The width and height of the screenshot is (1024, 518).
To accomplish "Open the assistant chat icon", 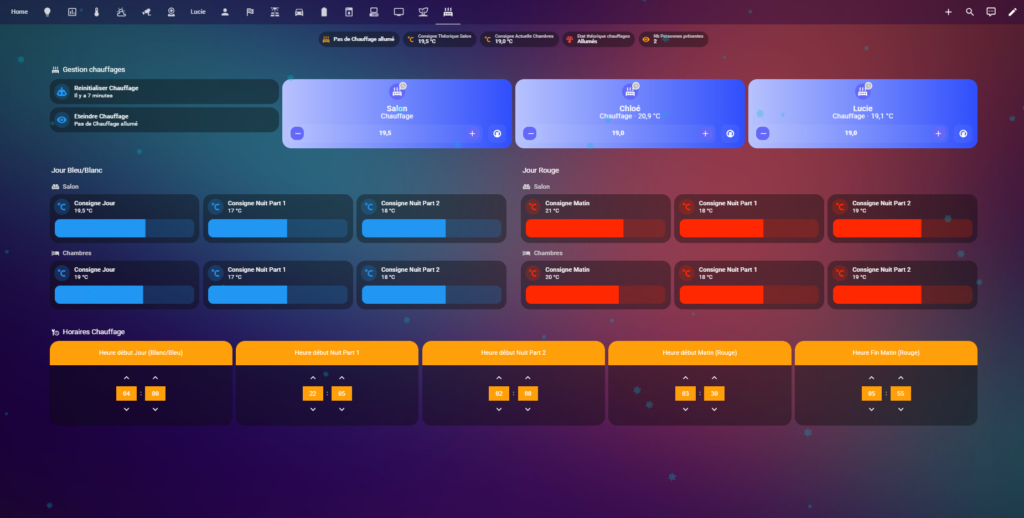I will [x=991, y=12].
